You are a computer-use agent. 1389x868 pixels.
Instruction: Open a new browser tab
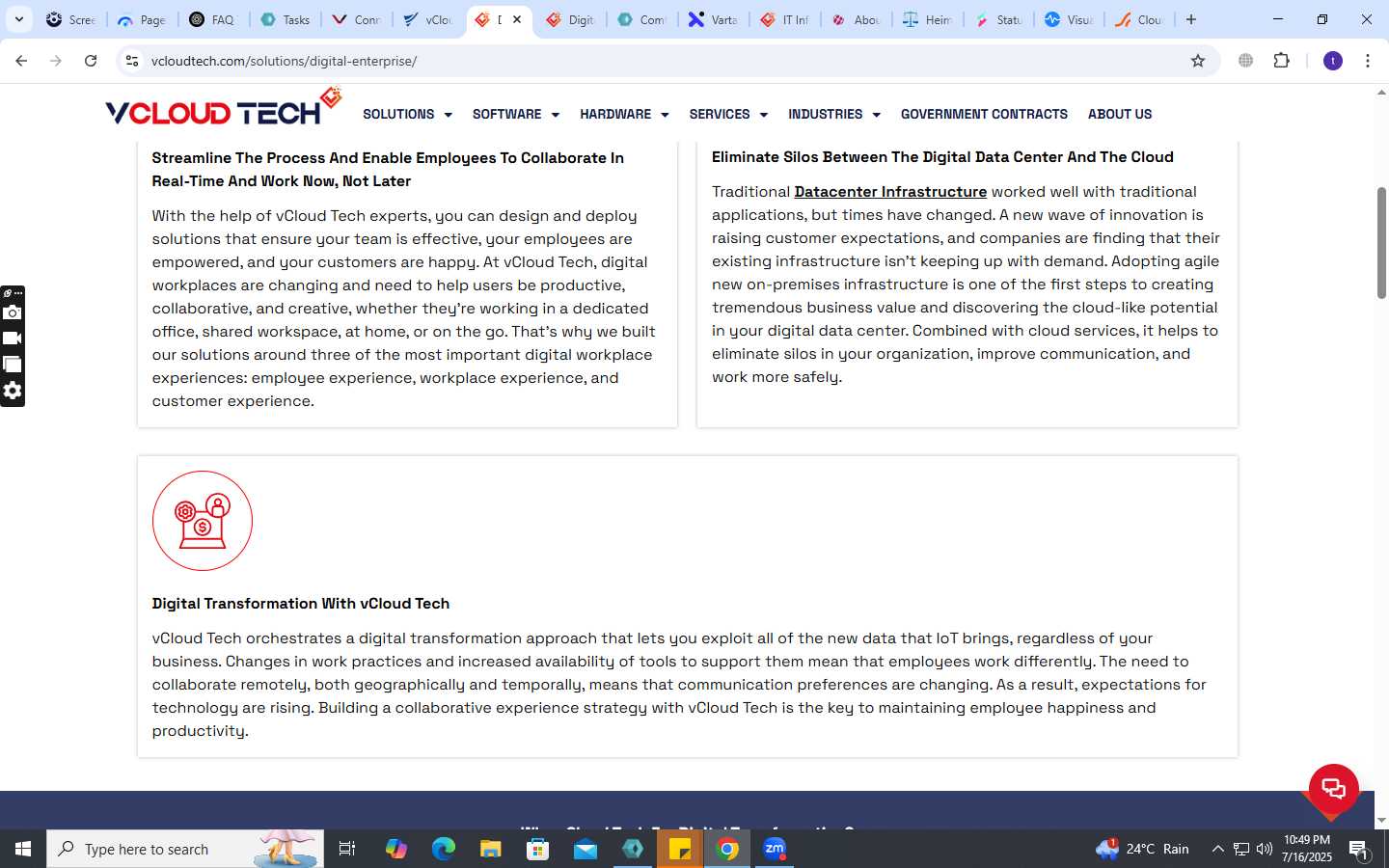(1191, 19)
